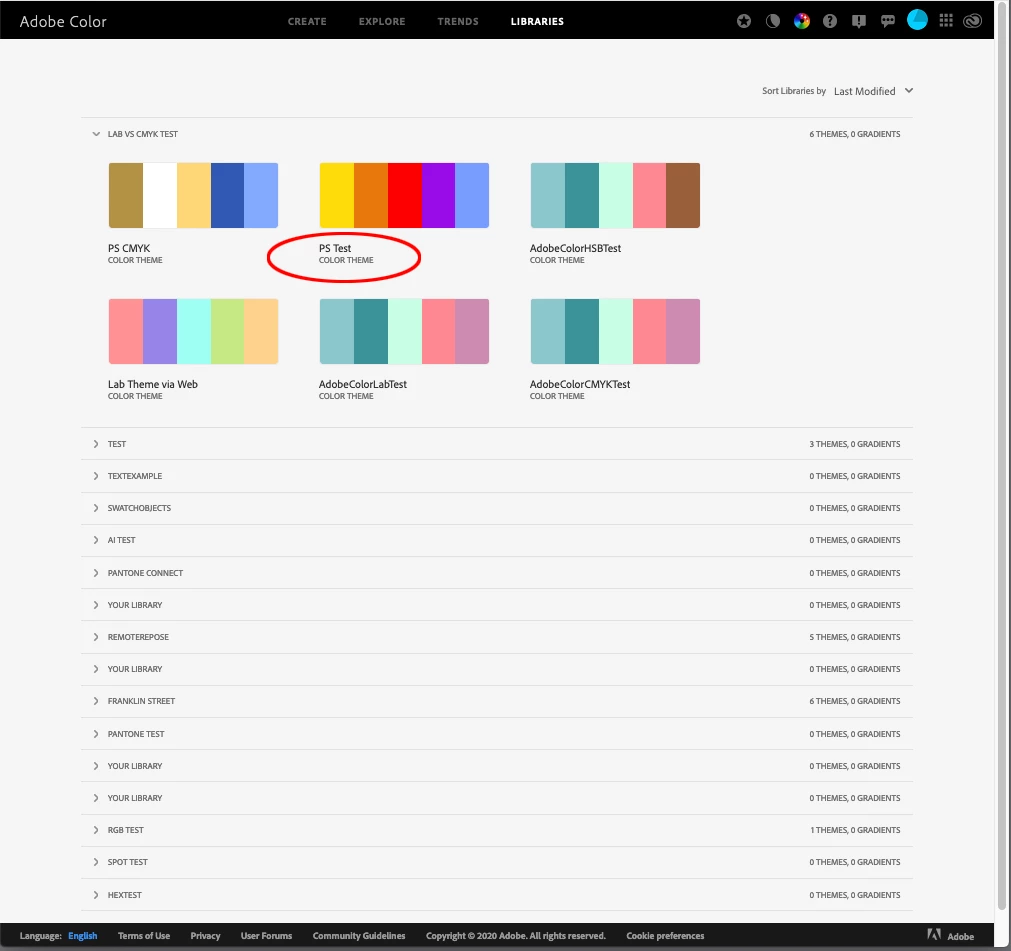Switch to the Trends tab
Viewport: 1011px width, 951px height.
tap(458, 21)
